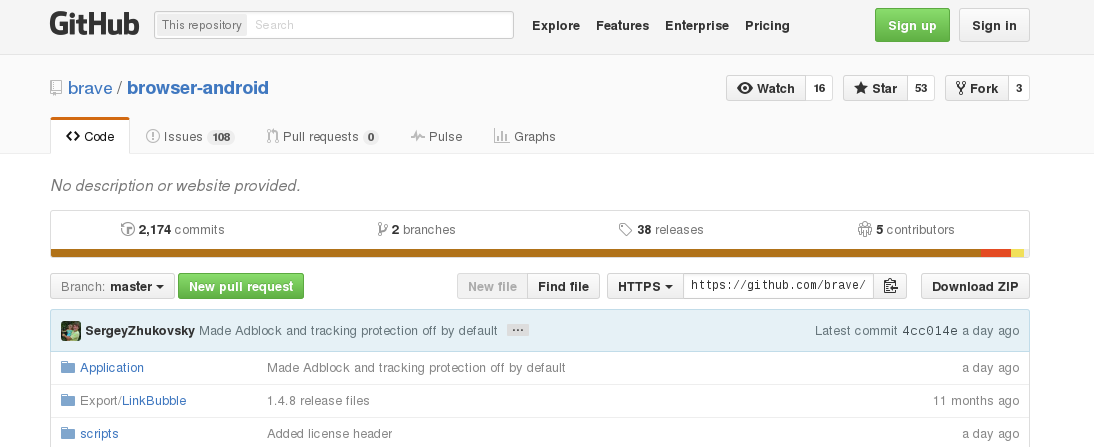Download ZIP of the repository

click(975, 286)
